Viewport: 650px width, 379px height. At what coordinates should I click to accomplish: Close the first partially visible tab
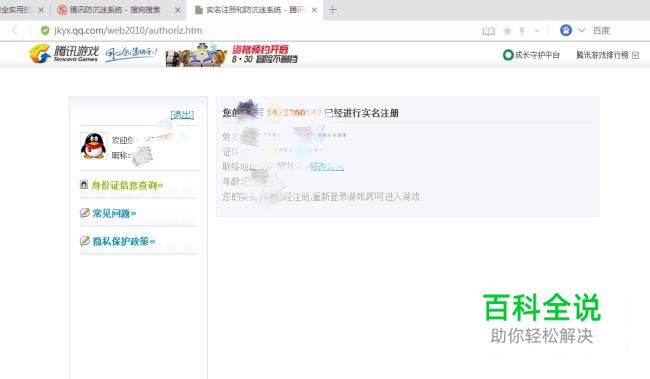click(41, 10)
